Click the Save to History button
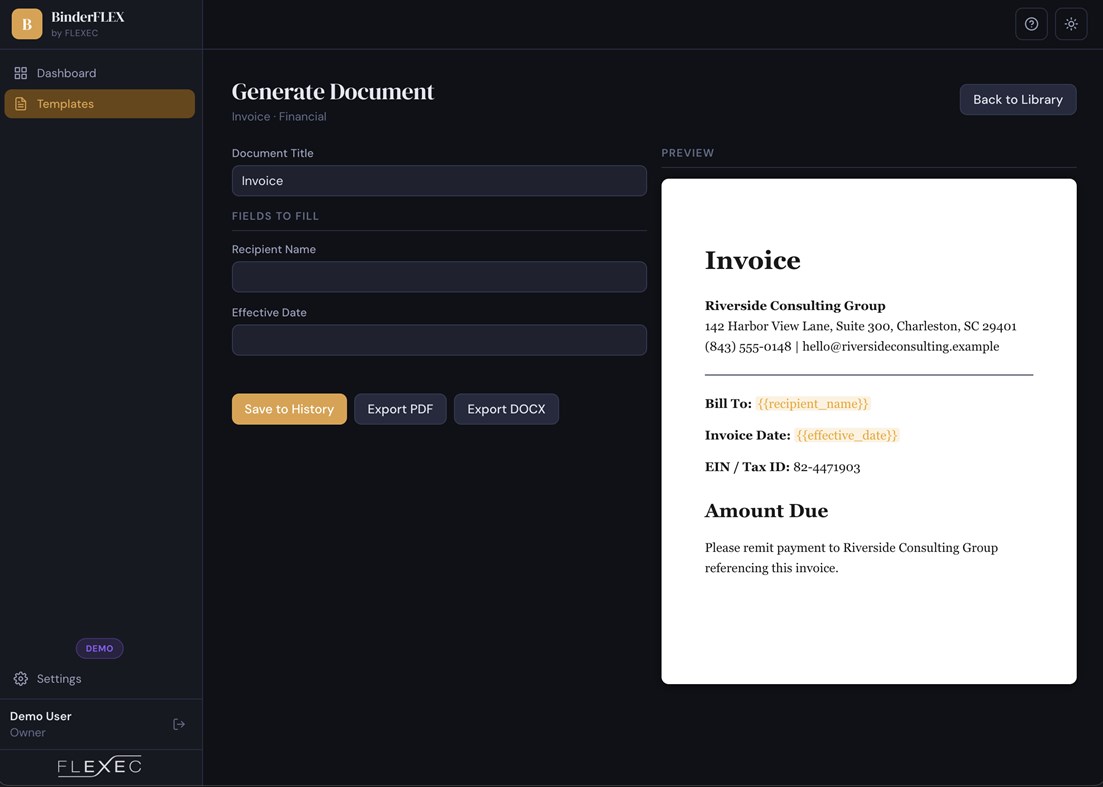The image size is (1103, 787). (x=289, y=409)
